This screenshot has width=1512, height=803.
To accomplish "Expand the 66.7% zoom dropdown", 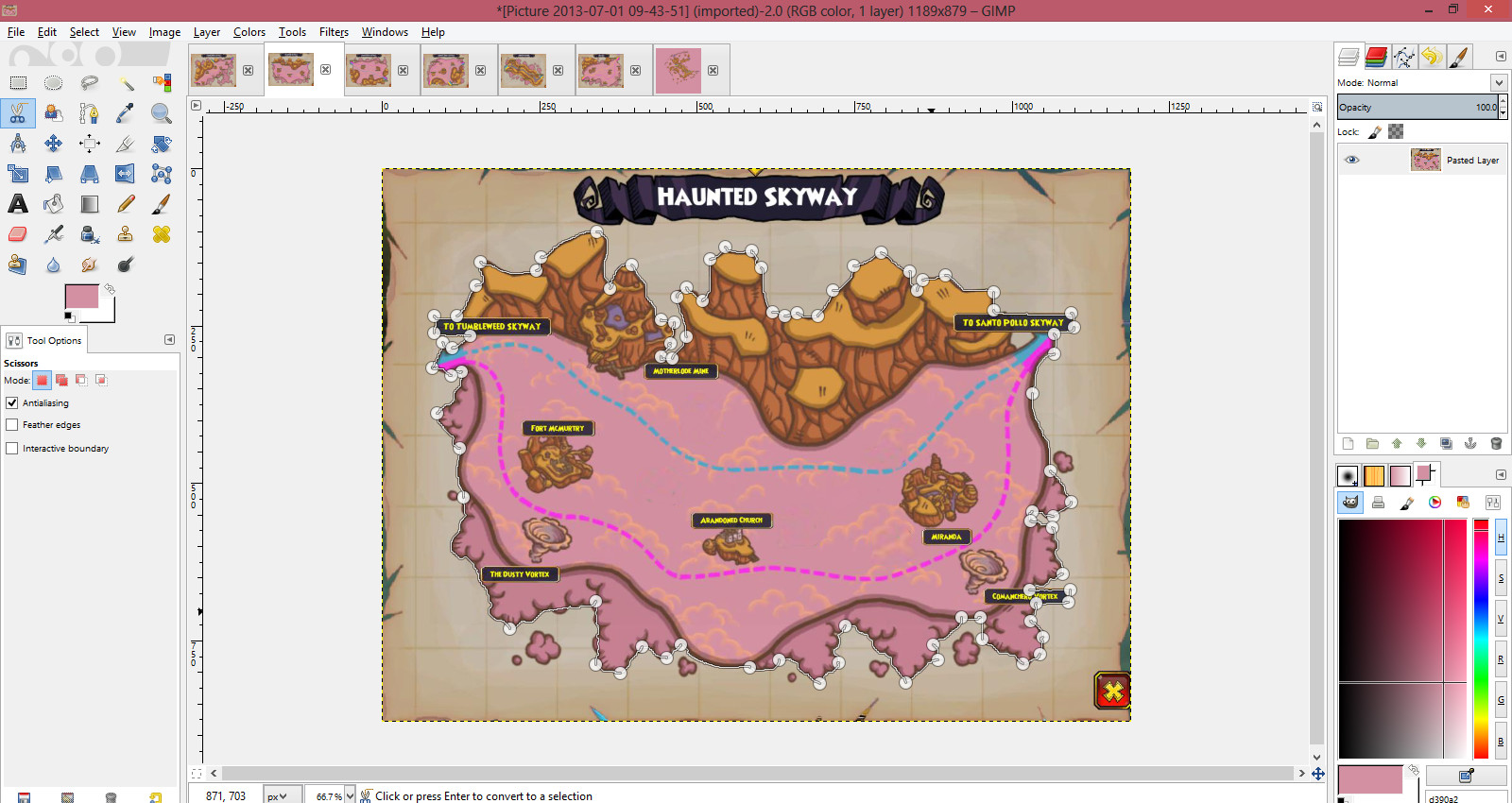I will click(x=350, y=795).
